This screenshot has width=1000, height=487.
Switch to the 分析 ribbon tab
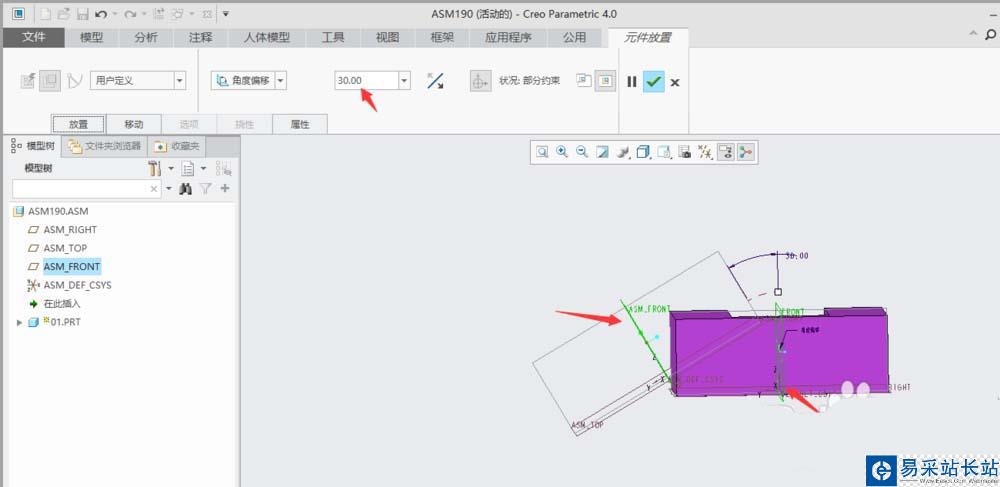click(x=146, y=38)
